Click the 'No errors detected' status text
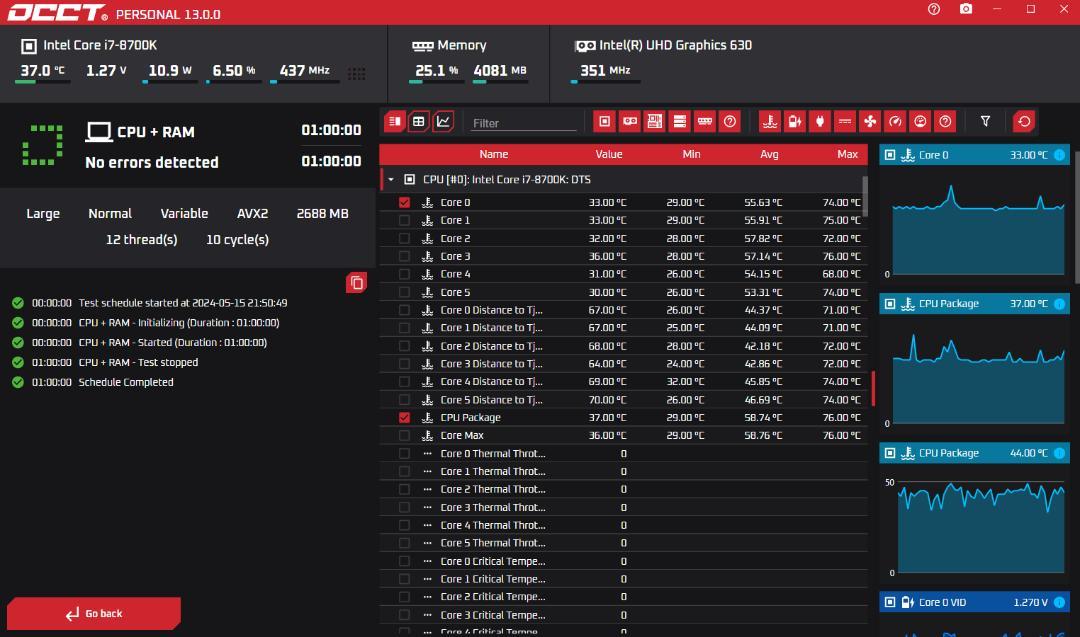Image resolution: width=1080 pixels, height=637 pixels. 152,163
